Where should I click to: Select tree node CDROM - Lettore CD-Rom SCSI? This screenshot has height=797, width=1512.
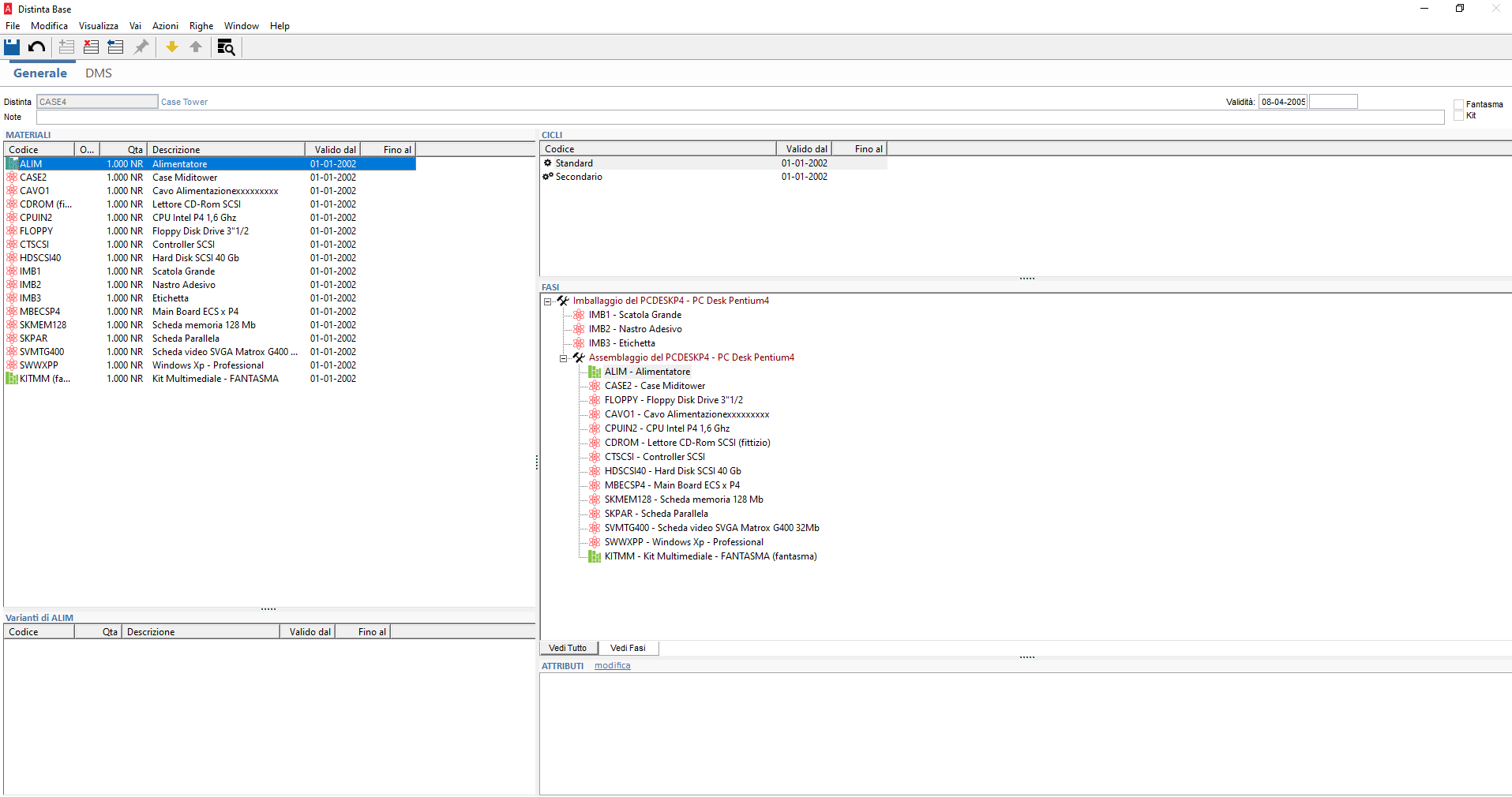click(687, 443)
